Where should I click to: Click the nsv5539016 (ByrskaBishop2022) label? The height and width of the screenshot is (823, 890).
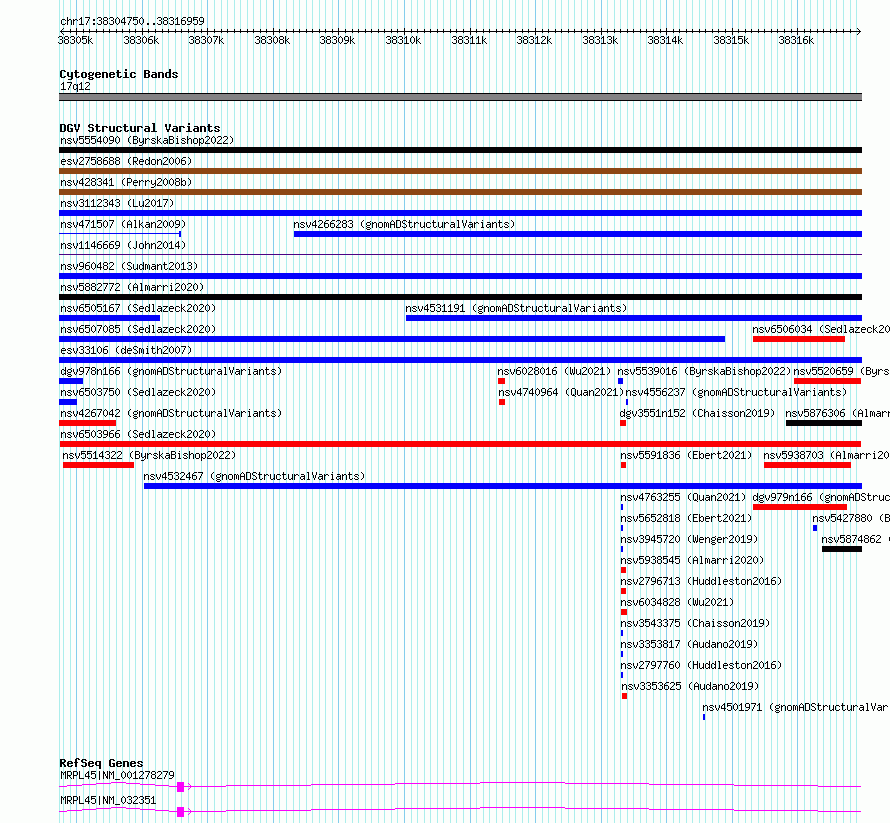pos(704,371)
